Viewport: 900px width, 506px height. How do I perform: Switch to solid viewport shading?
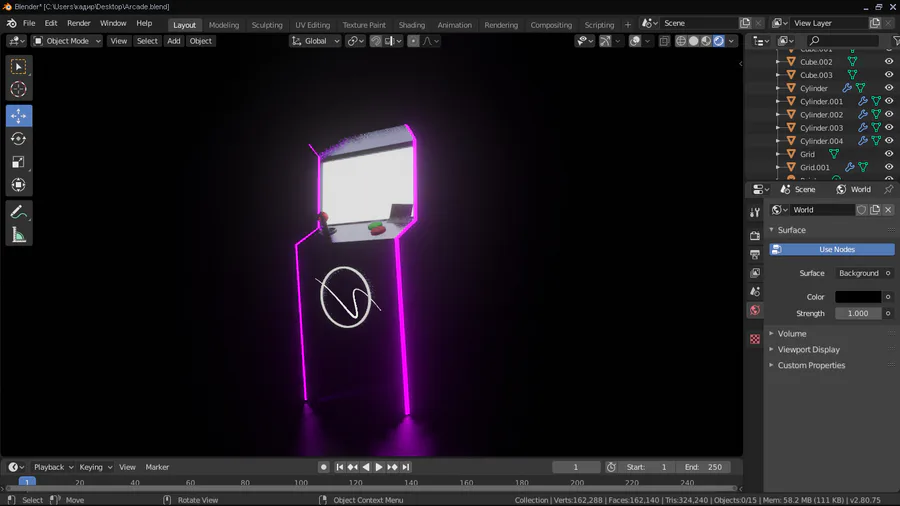click(693, 41)
